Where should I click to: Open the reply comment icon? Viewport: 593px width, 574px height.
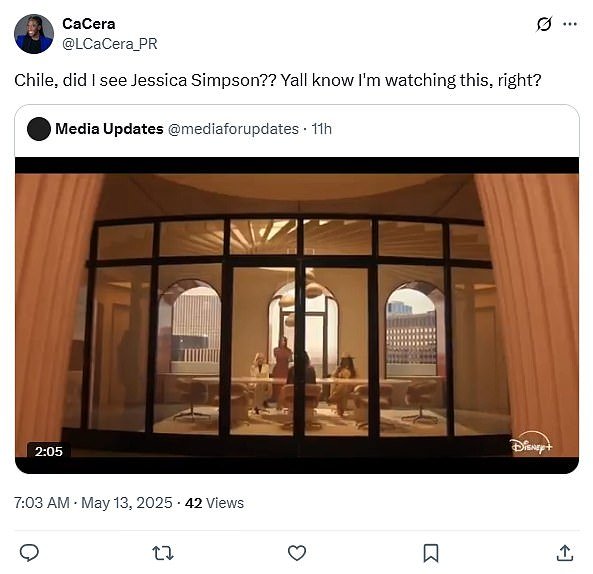pyautogui.click(x=29, y=553)
